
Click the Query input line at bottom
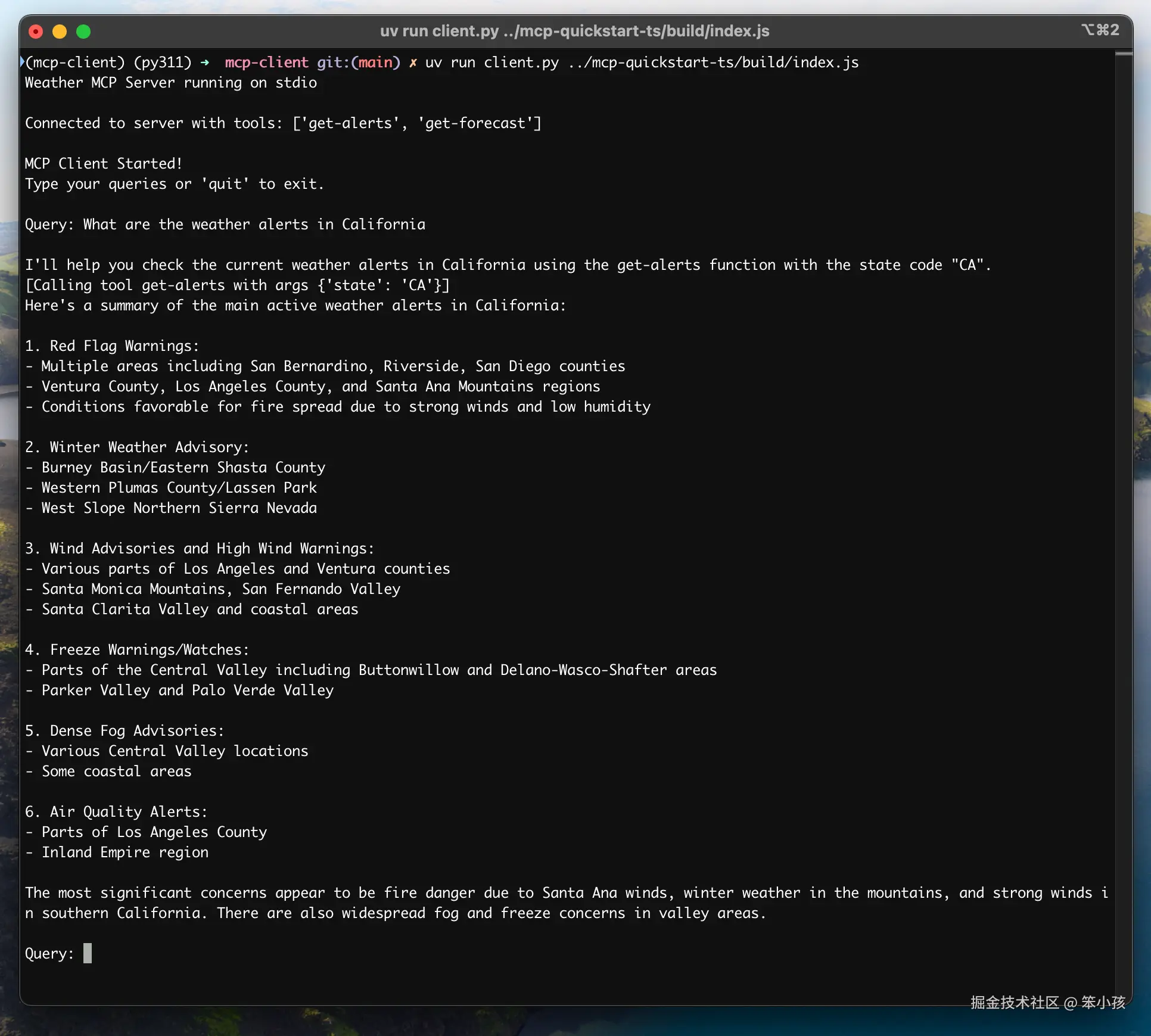coord(49,953)
